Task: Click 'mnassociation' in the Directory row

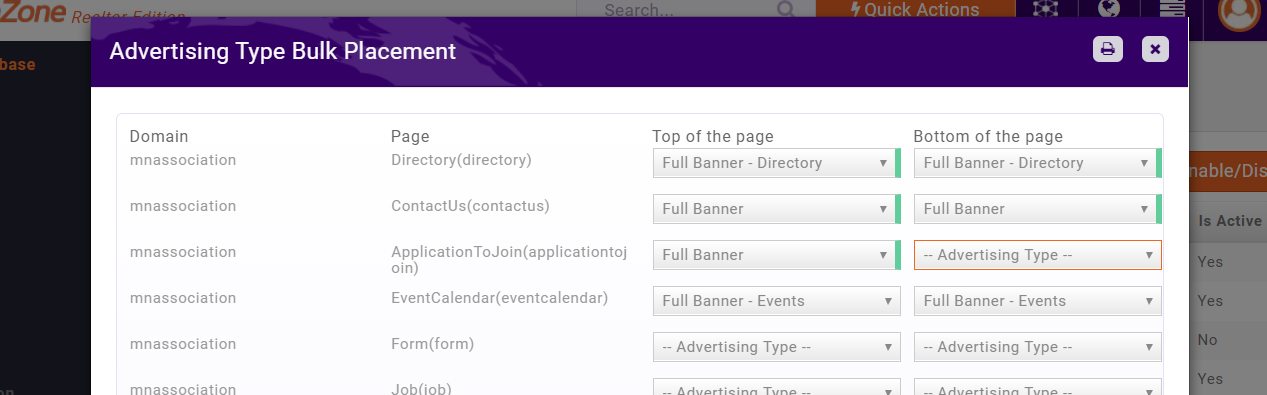Action: coord(183,160)
